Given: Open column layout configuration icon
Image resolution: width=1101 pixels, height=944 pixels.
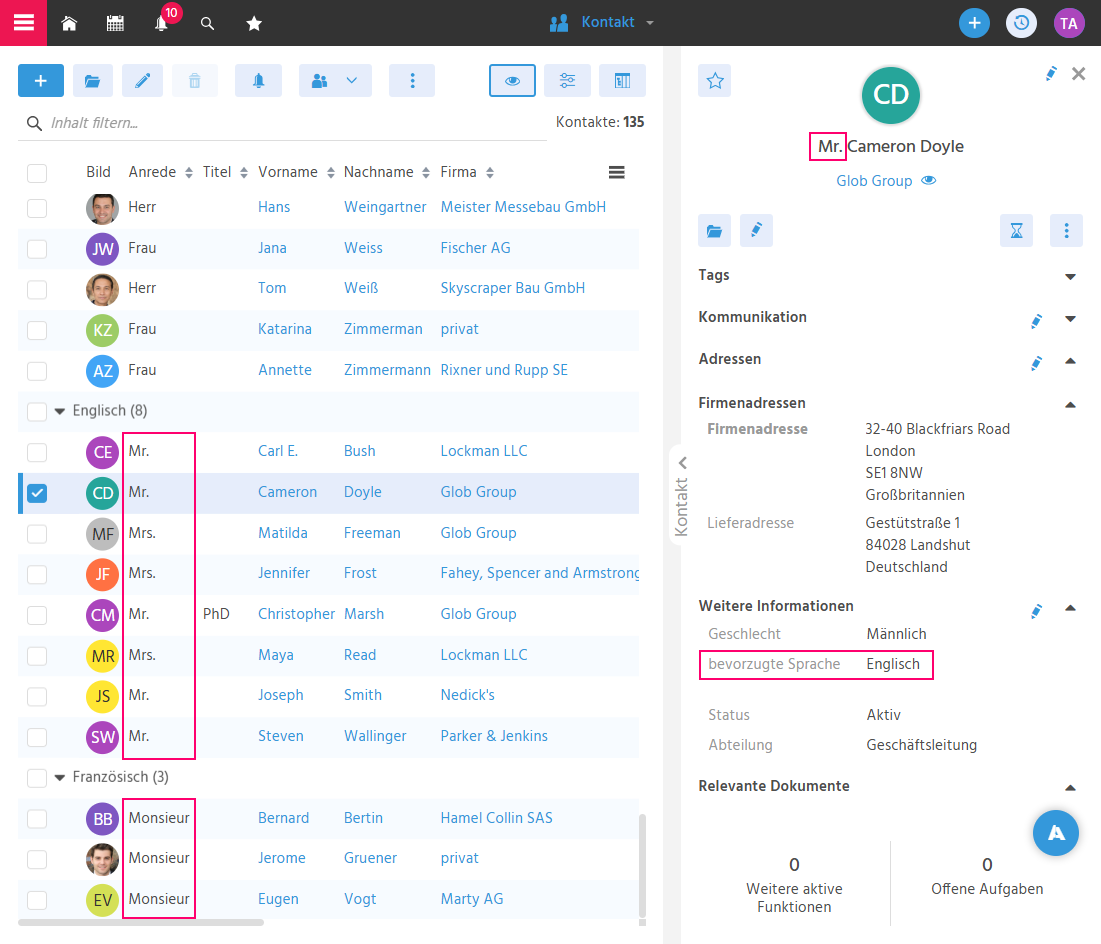Looking at the screenshot, I should point(622,81).
